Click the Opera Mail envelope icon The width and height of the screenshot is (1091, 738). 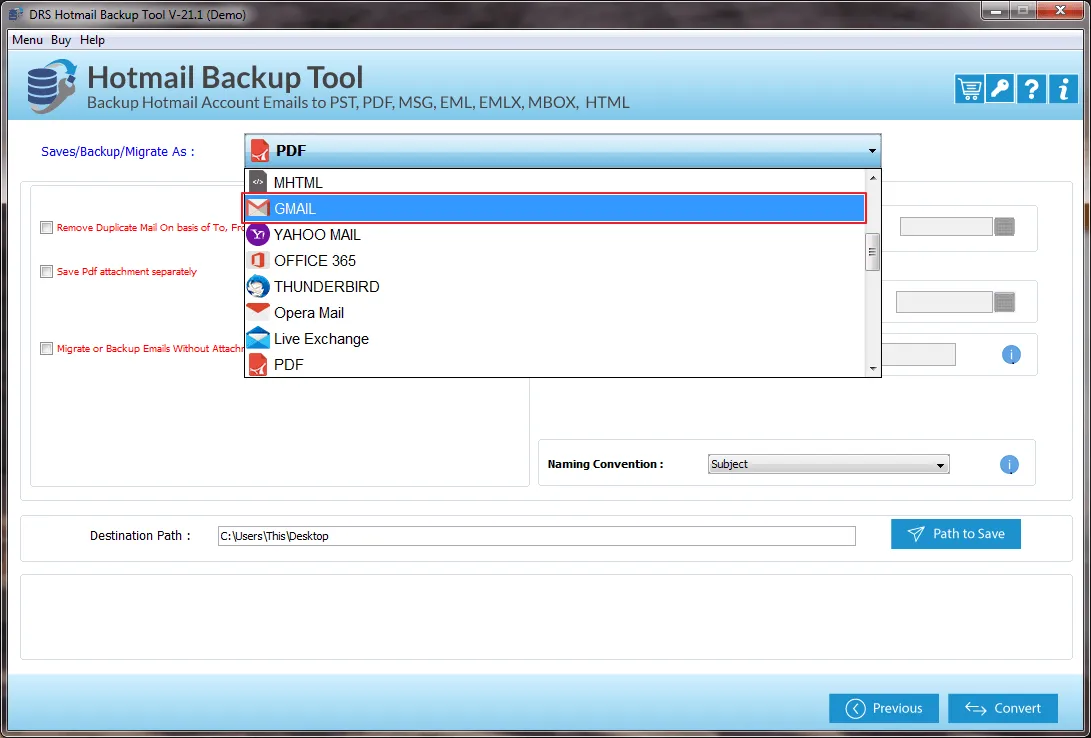click(x=258, y=312)
